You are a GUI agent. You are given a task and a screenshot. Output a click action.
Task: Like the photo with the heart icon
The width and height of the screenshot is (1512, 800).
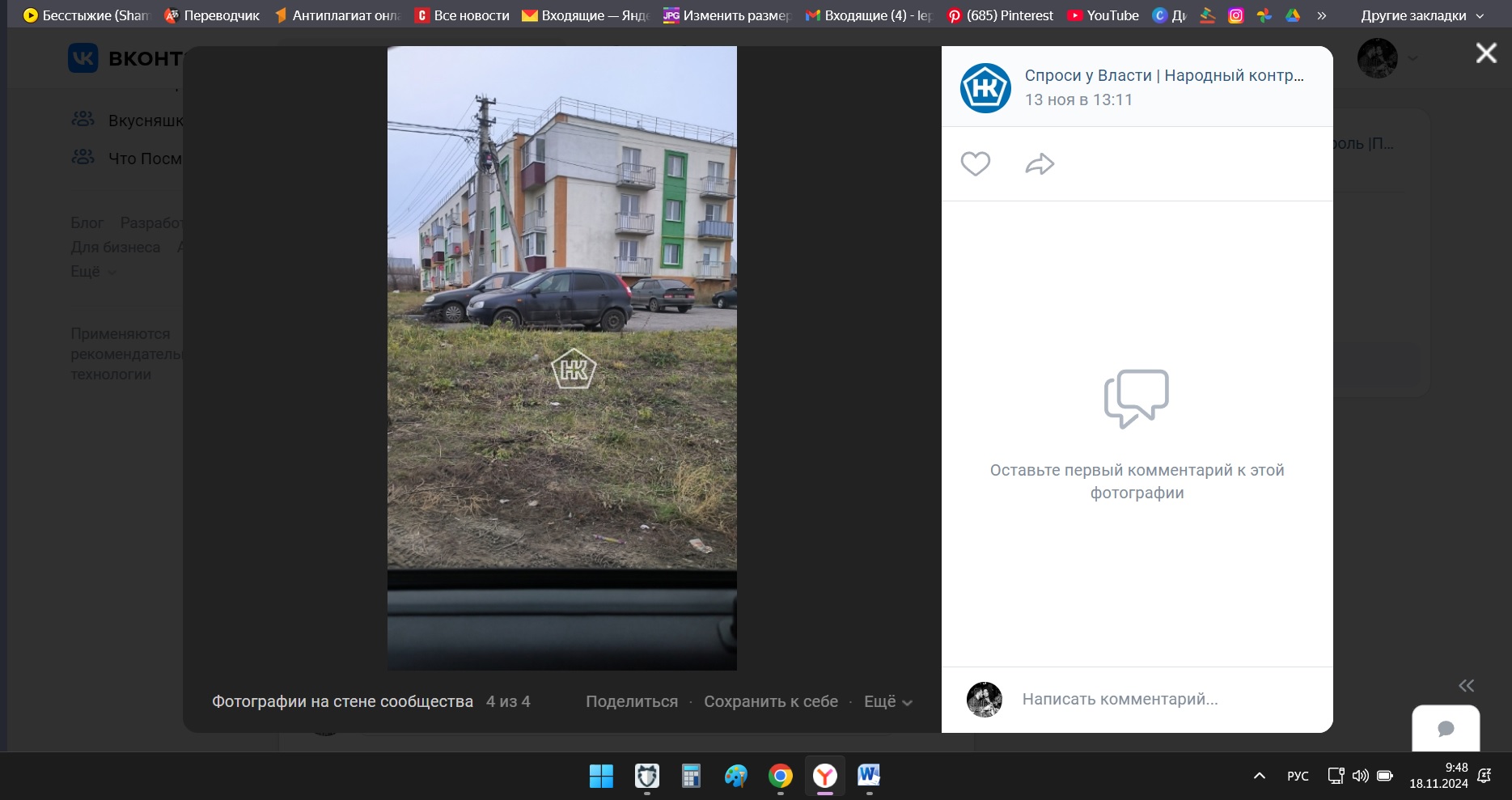[x=975, y=163]
